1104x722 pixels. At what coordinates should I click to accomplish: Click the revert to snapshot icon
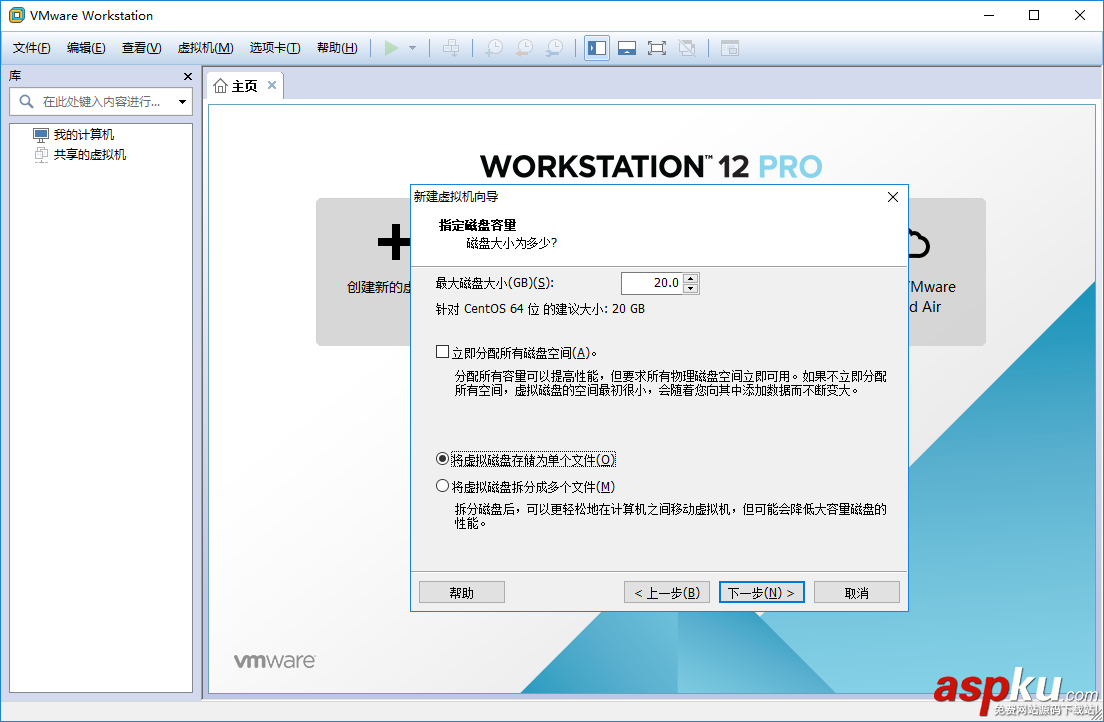(525, 48)
